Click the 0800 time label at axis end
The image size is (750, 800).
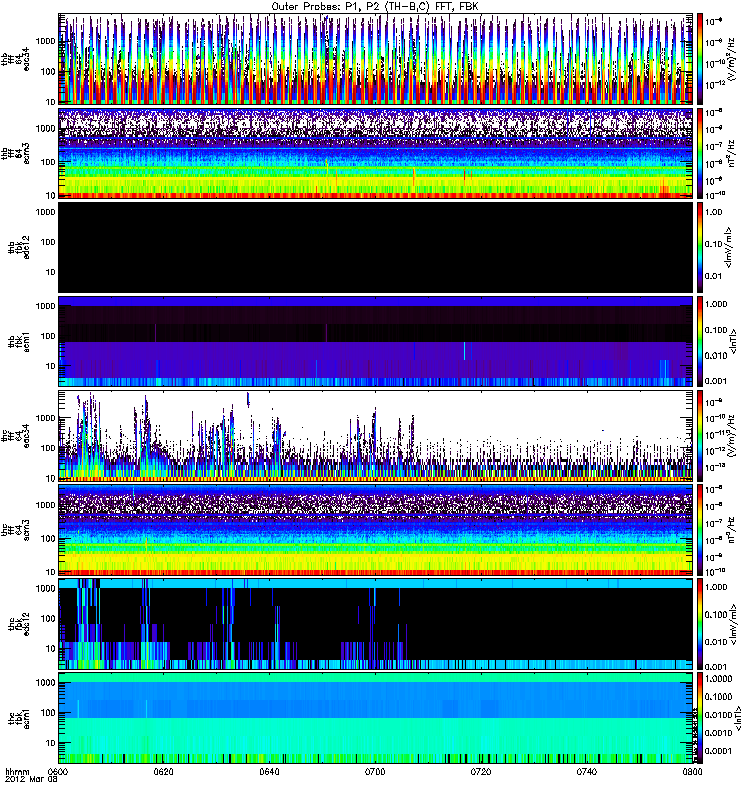(x=690, y=772)
